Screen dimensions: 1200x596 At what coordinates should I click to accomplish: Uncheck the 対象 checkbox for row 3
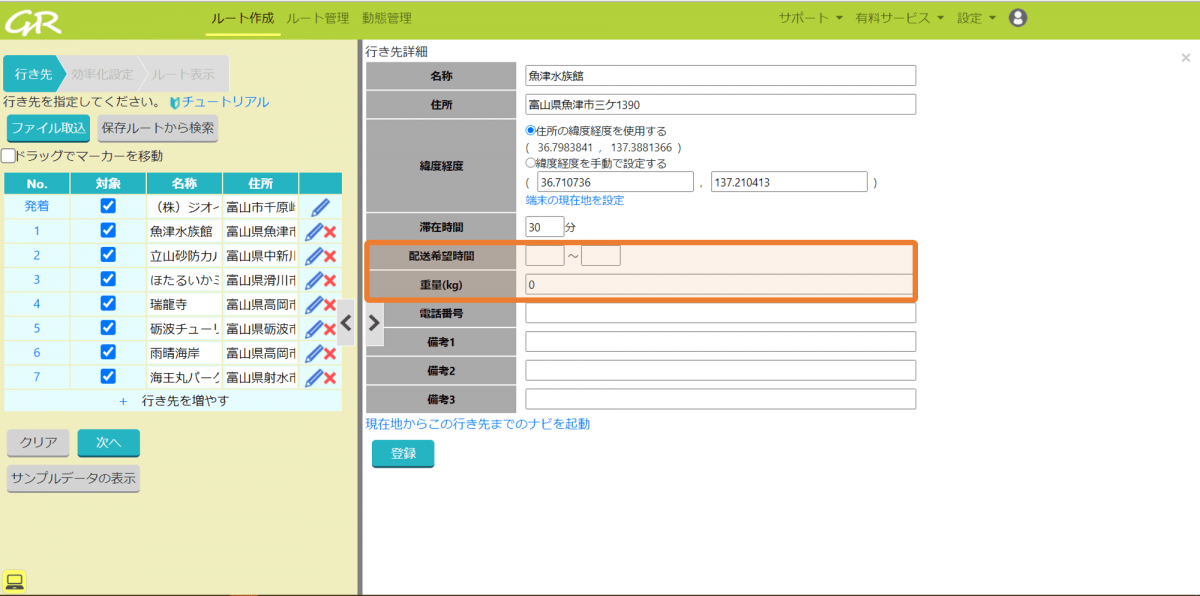pyautogui.click(x=108, y=279)
